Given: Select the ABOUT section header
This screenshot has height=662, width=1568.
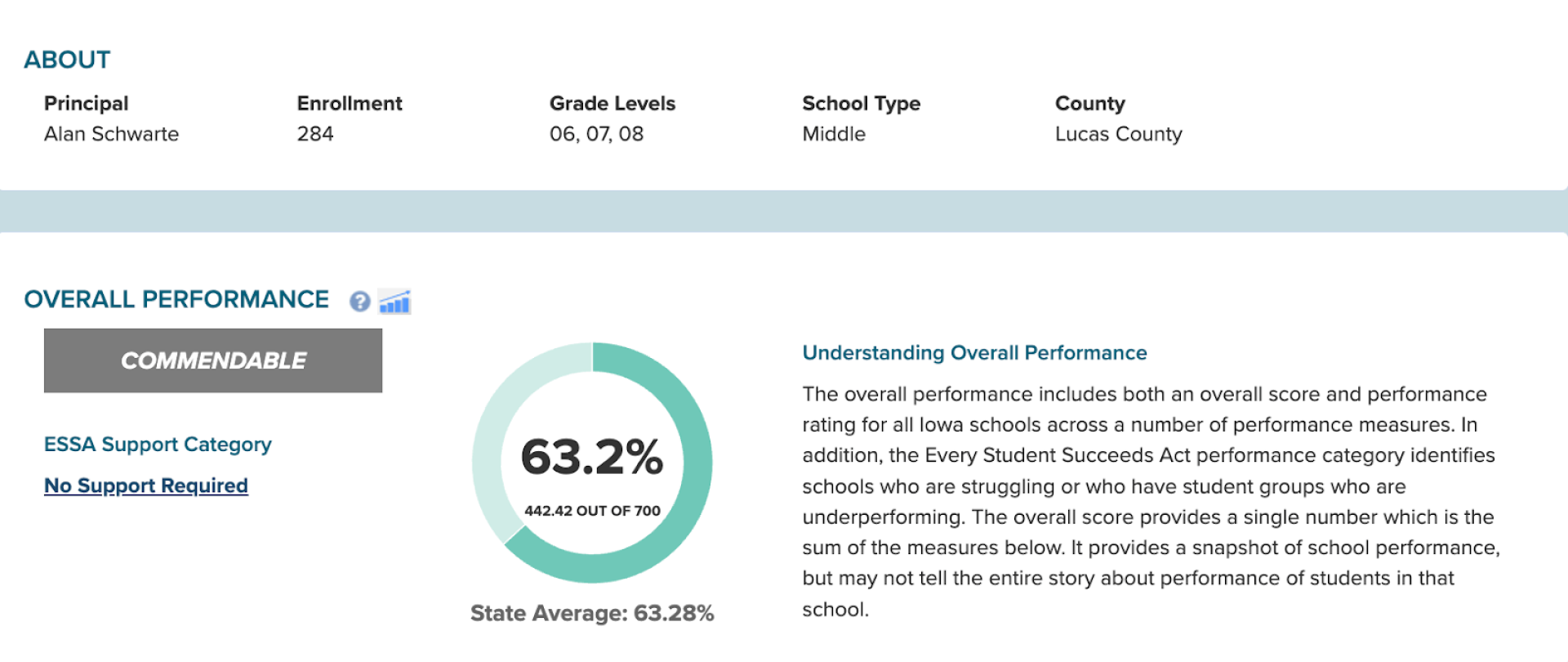Looking at the screenshot, I should [68, 59].
